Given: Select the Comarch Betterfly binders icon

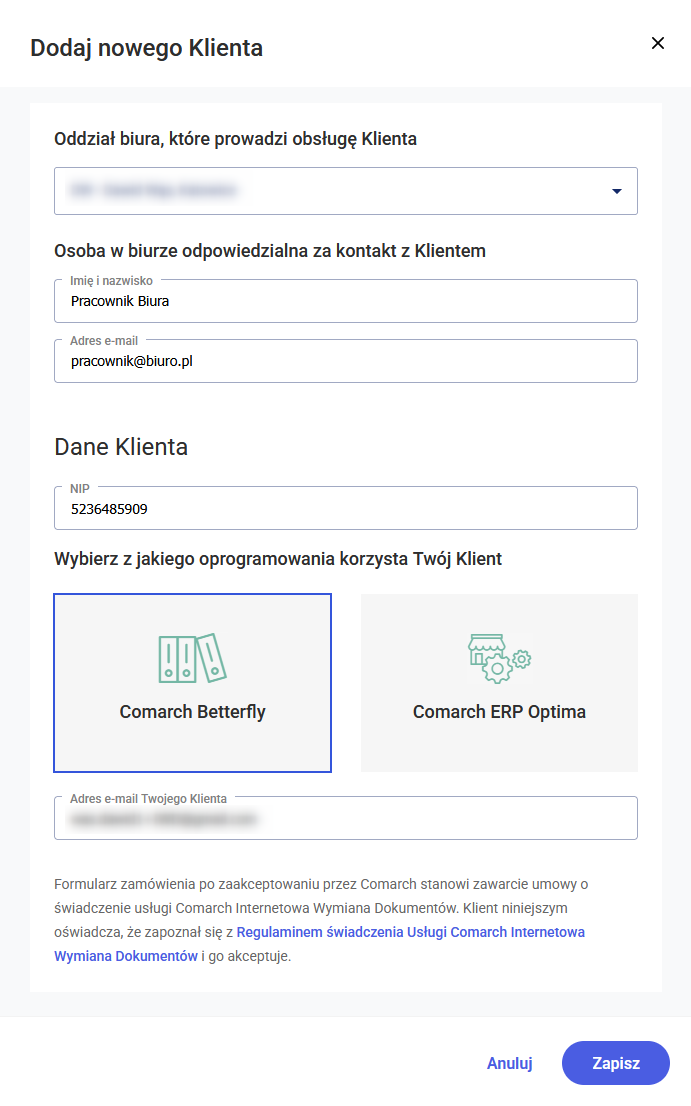Looking at the screenshot, I should (192, 658).
